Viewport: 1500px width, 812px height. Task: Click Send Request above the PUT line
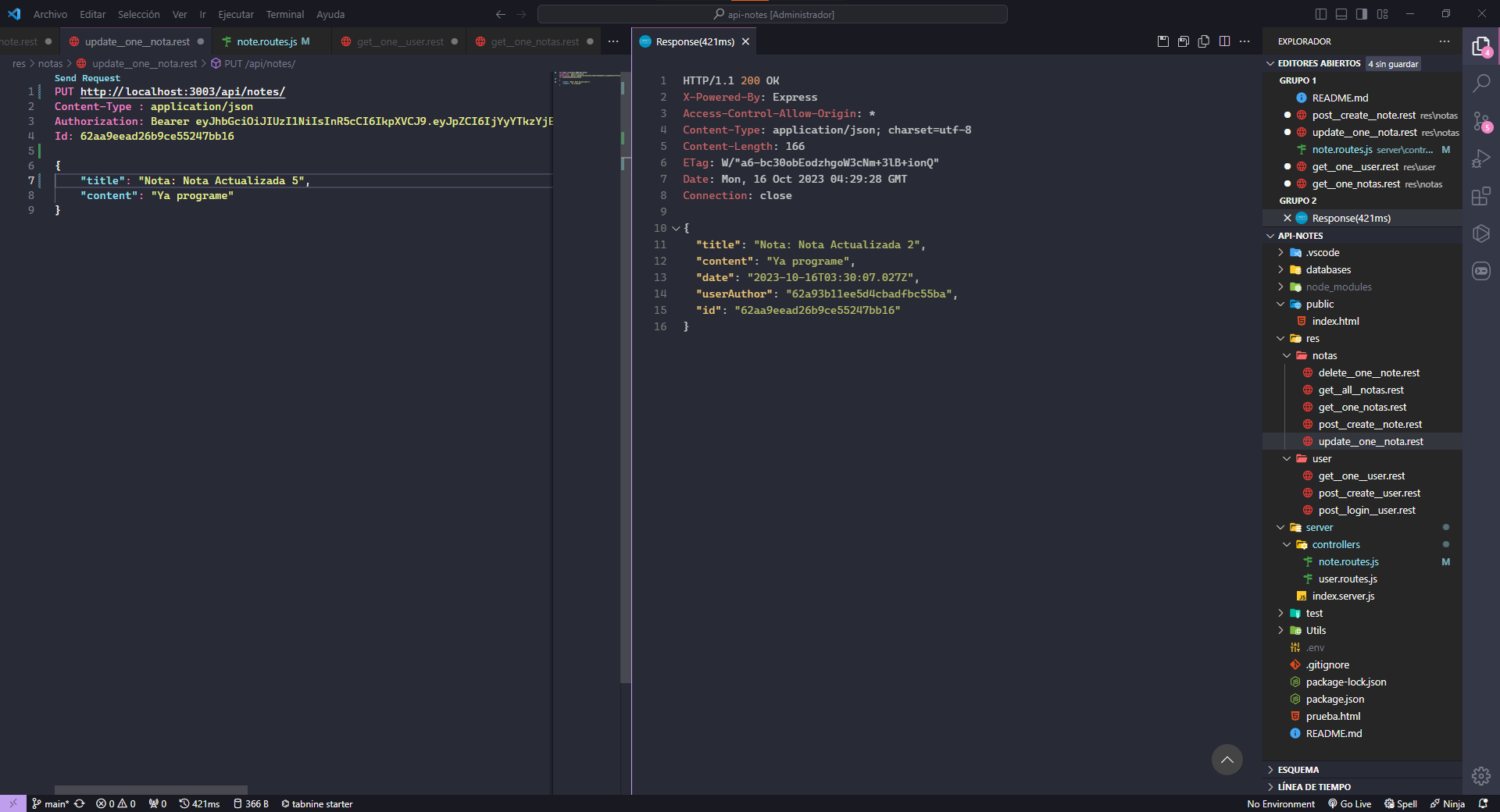click(x=87, y=78)
